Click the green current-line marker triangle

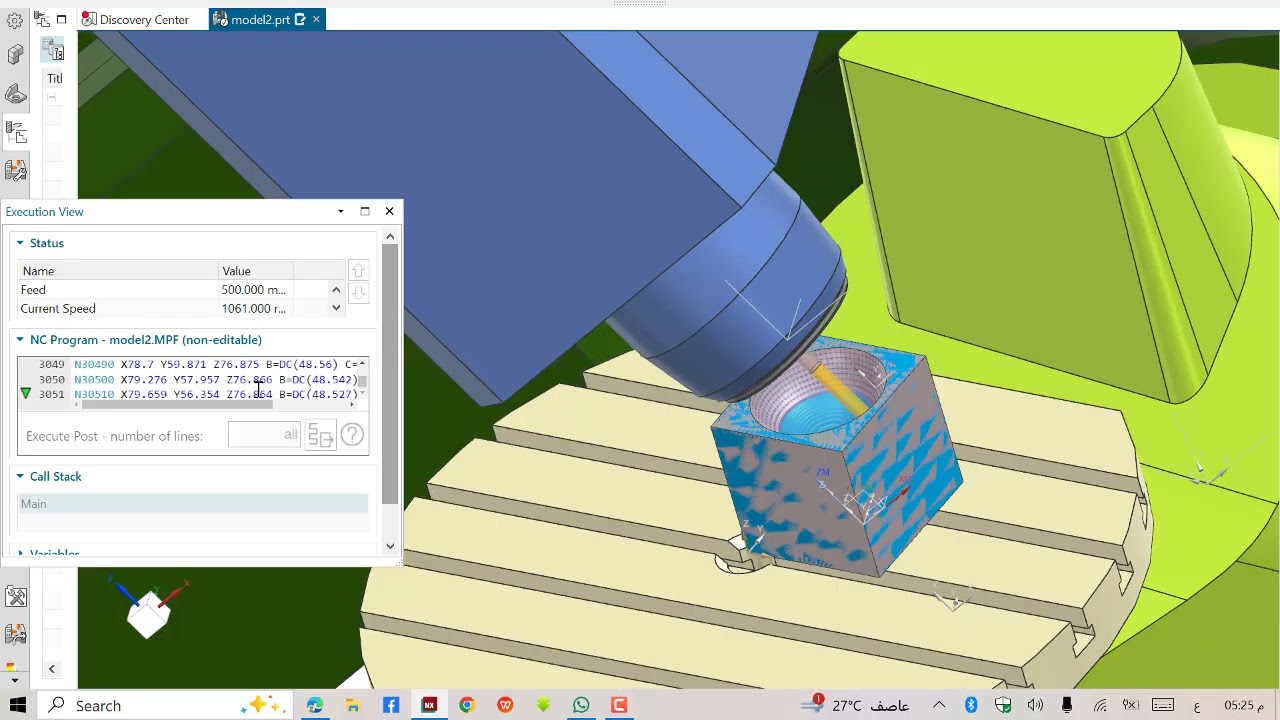tap(26, 394)
